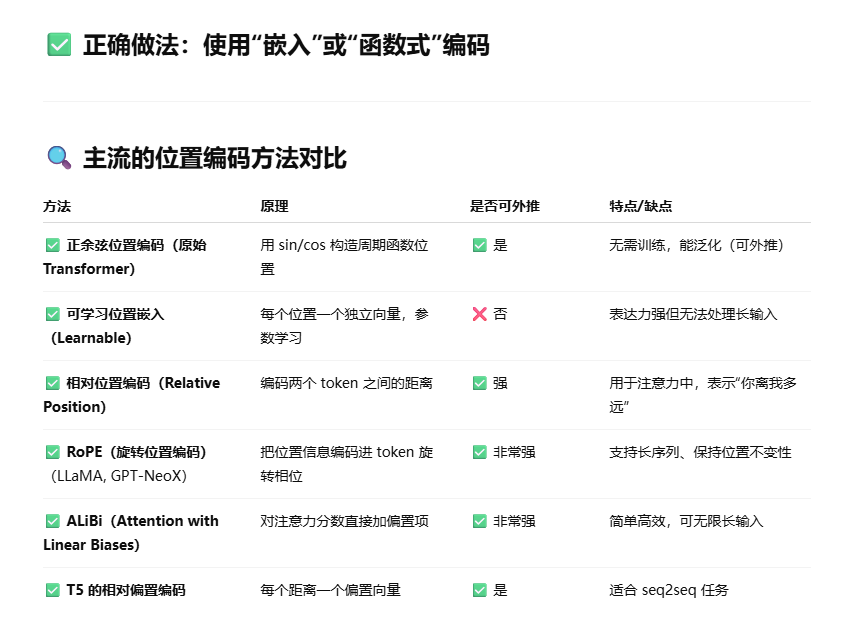Click cell 把位置信息编码进 token 旋转相位
This screenshot has height=623, width=849.
click(x=347, y=464)
